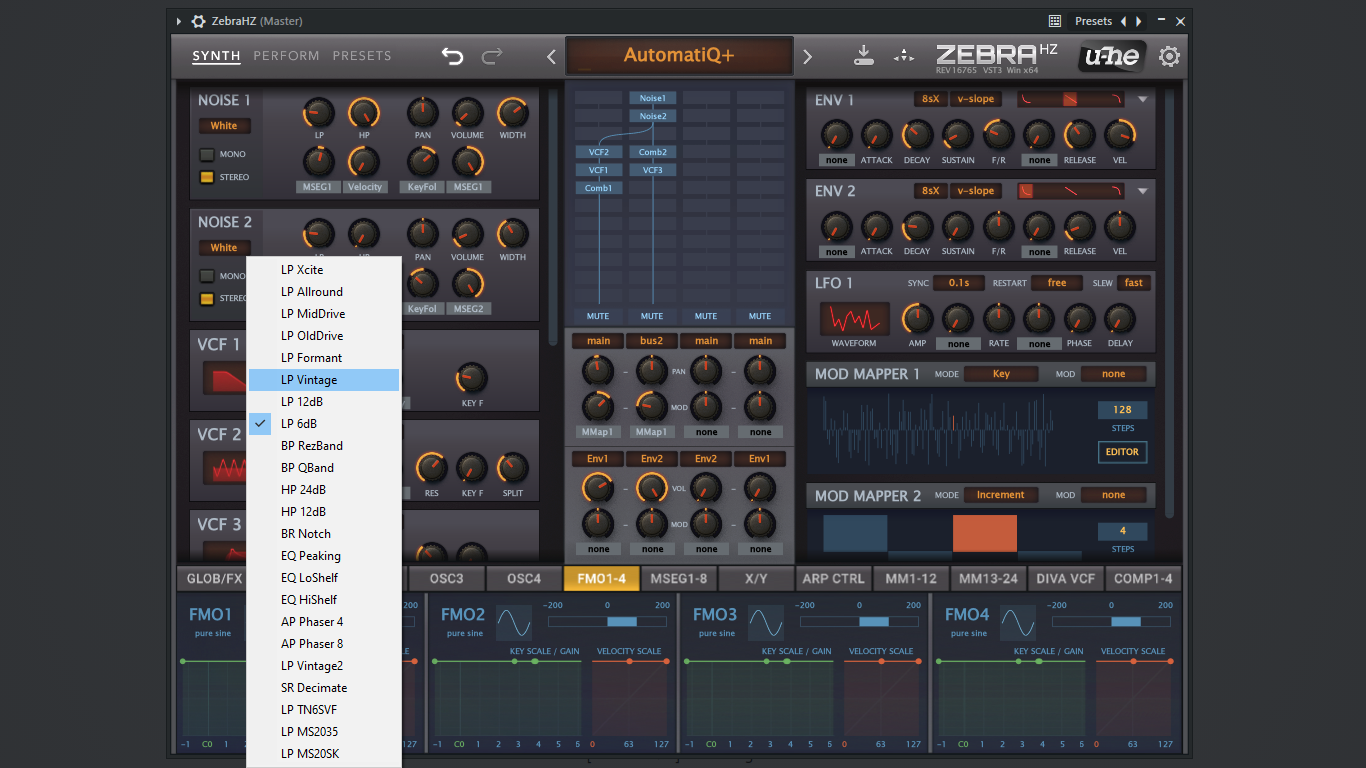
Task: Go to next preset with right chevron
Action: pos(808,57)
